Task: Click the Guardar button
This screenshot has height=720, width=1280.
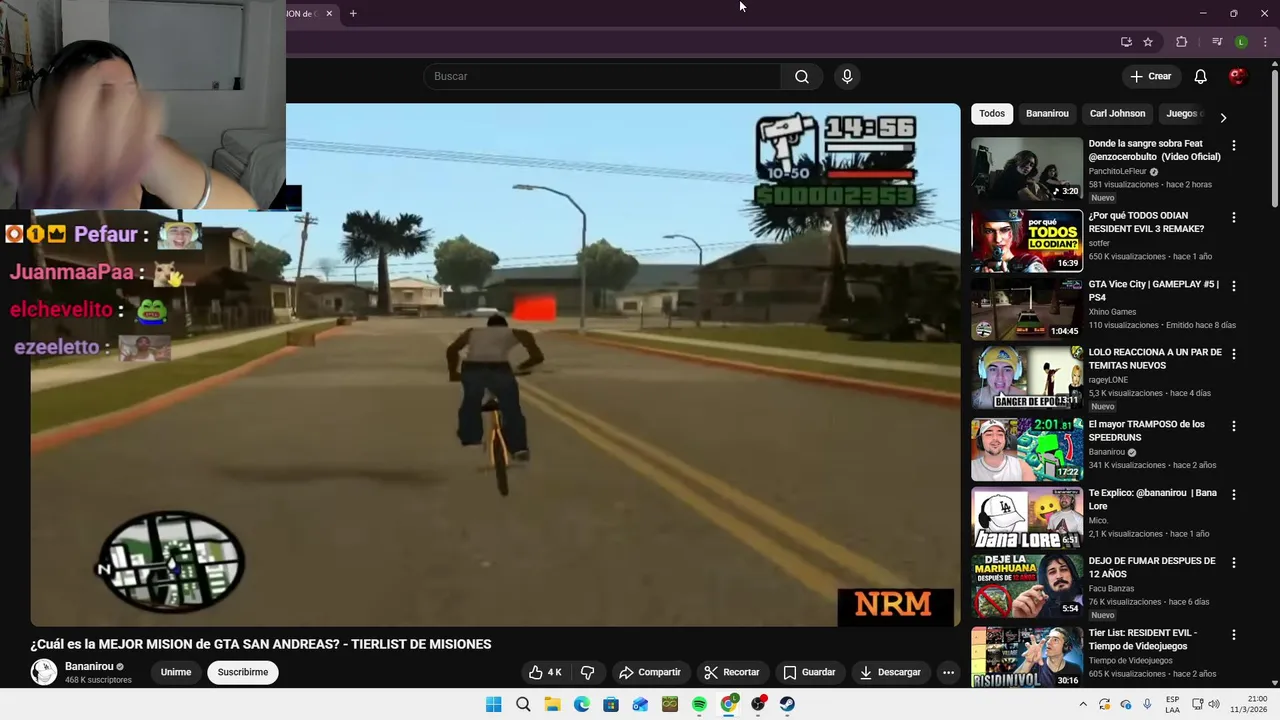Action: point(809,672)
